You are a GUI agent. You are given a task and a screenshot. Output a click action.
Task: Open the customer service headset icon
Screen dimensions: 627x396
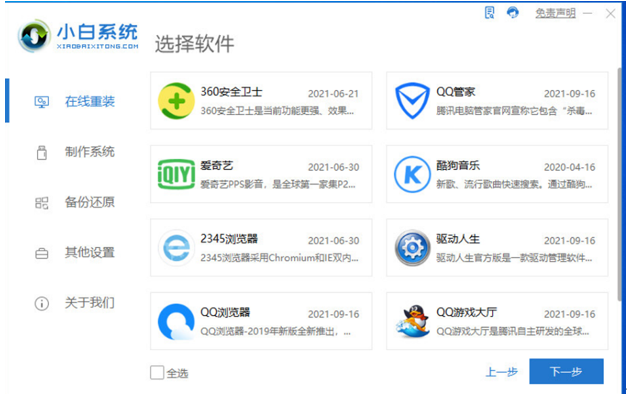[513, 13]
